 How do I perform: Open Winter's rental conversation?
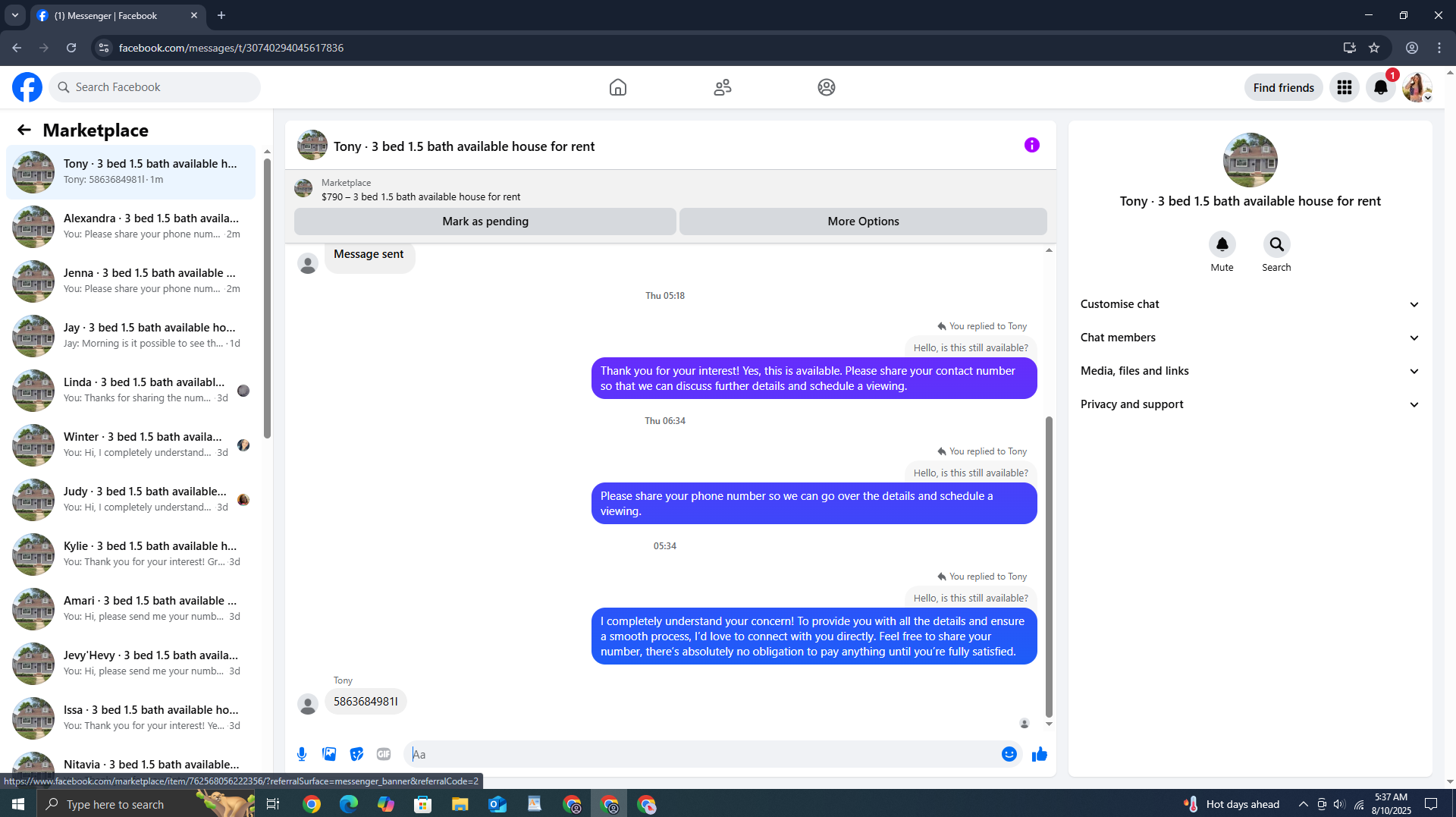pyautogui.click(x=130, y=445)
